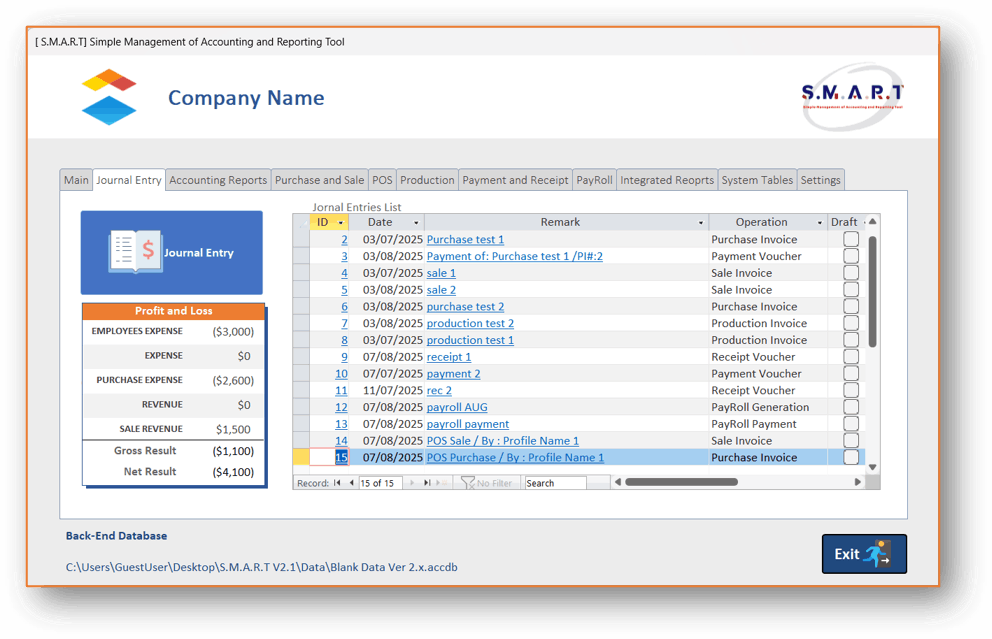This screenshot has width=992, height=639.
Task: Click the Net Result value ($4,100)
Action: tap(233, 472)
